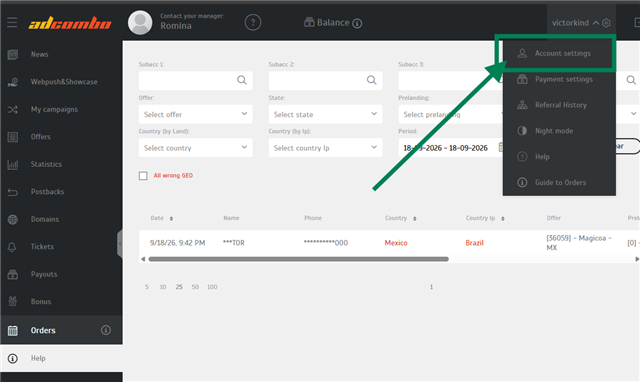Open the Select state dropdown

325,114
